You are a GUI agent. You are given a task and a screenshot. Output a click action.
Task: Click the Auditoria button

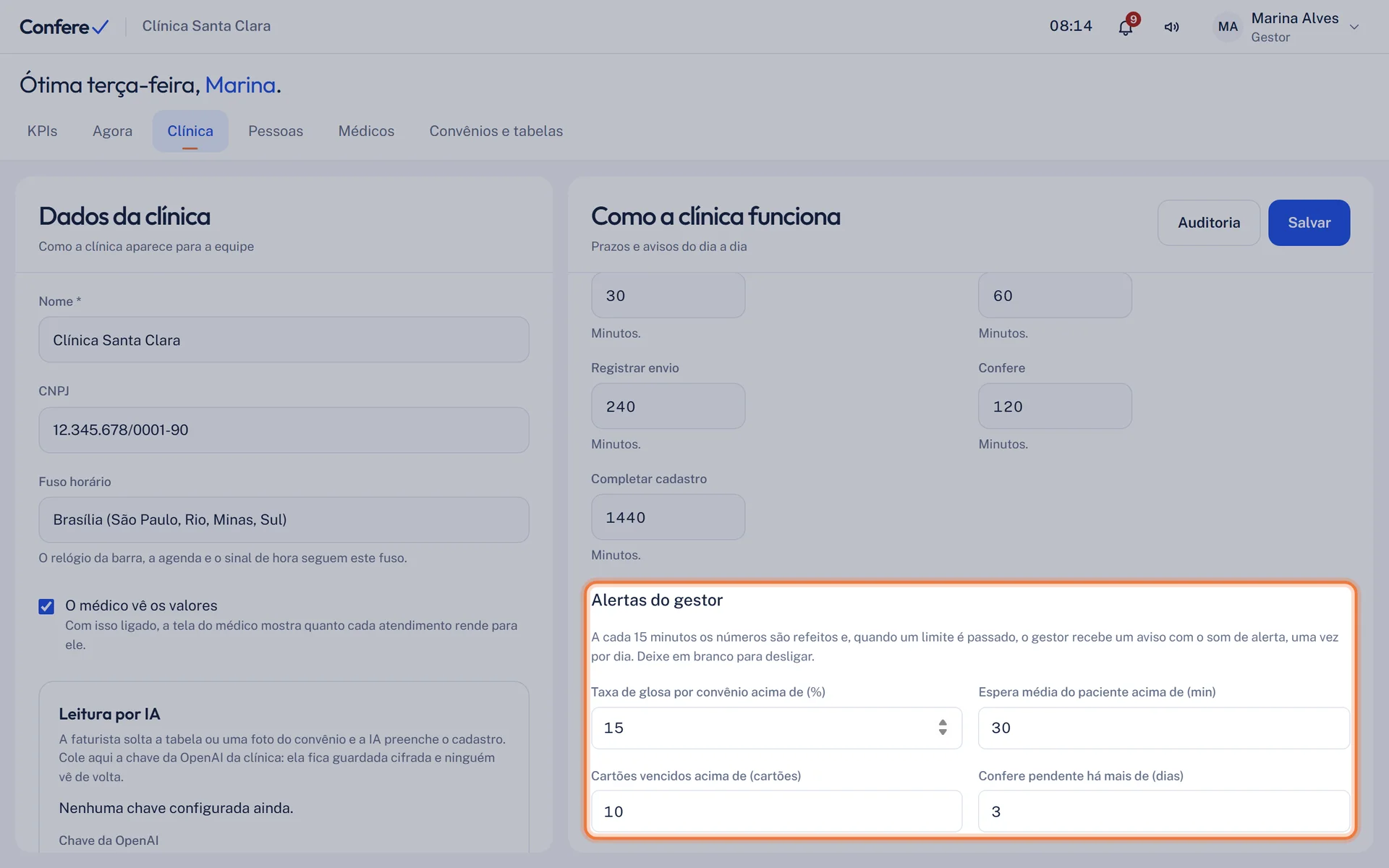(1208, 223)
